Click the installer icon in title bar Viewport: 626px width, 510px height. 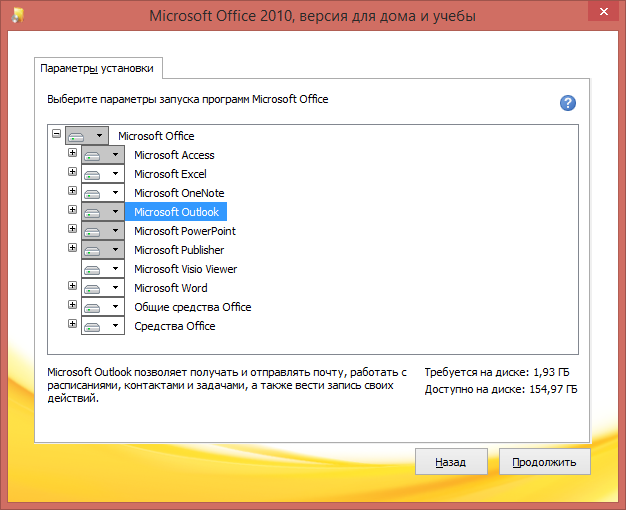(18, 15)
